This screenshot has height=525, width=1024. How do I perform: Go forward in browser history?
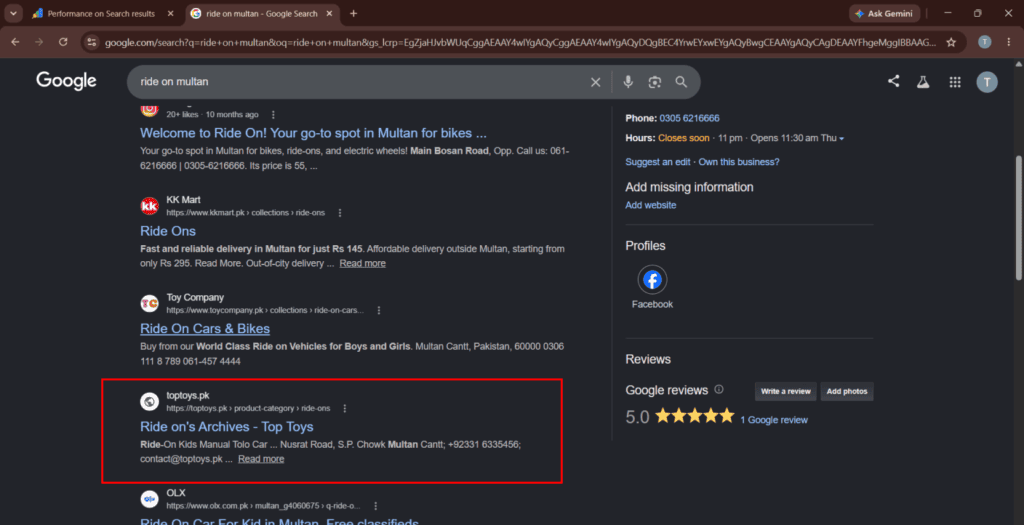[39, 42]
